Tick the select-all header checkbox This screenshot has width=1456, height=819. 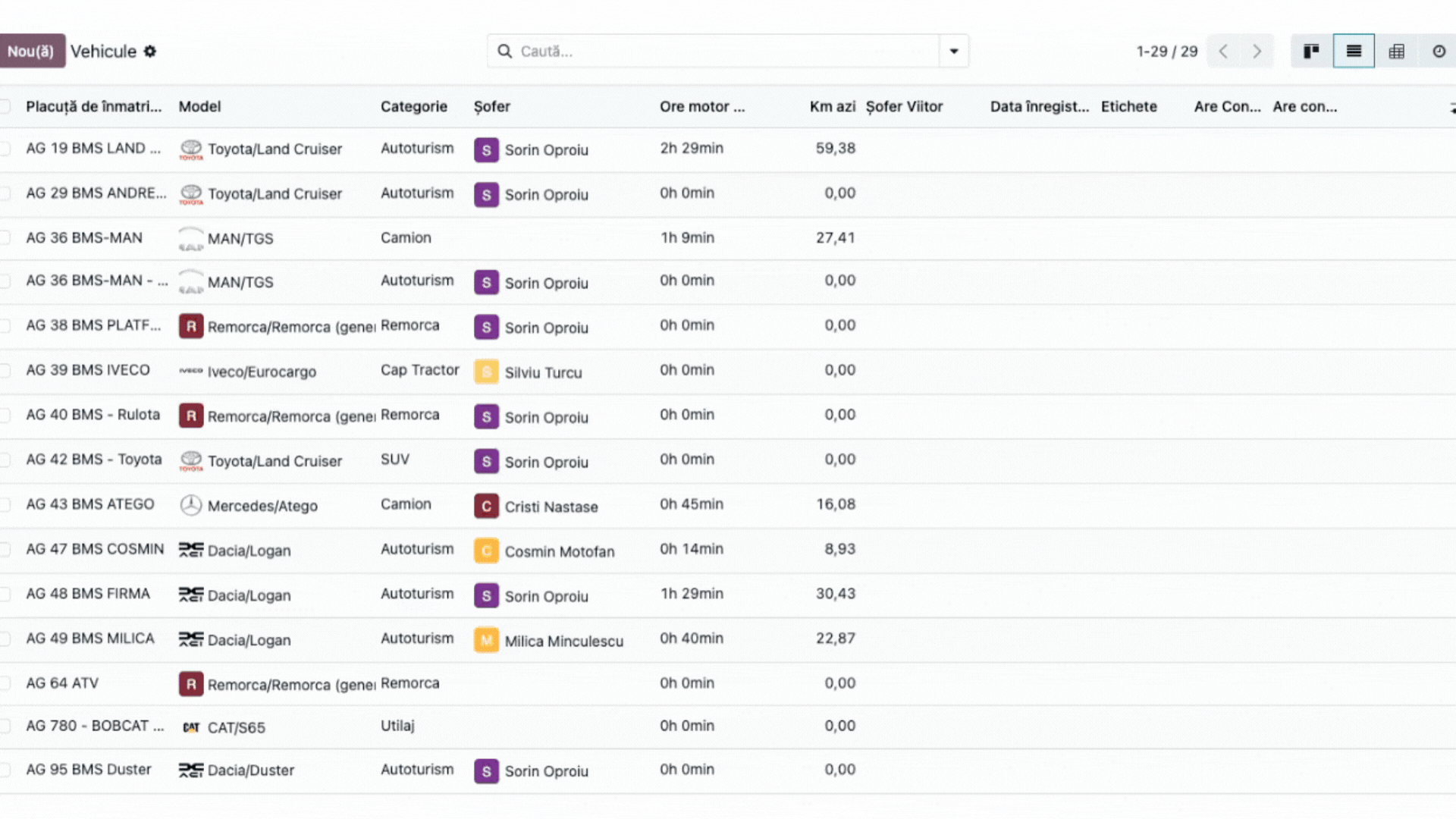(5, 107)
